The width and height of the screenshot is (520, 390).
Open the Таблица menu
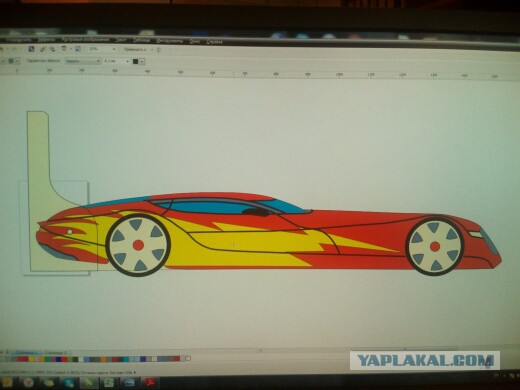click(x=141, y=40)
